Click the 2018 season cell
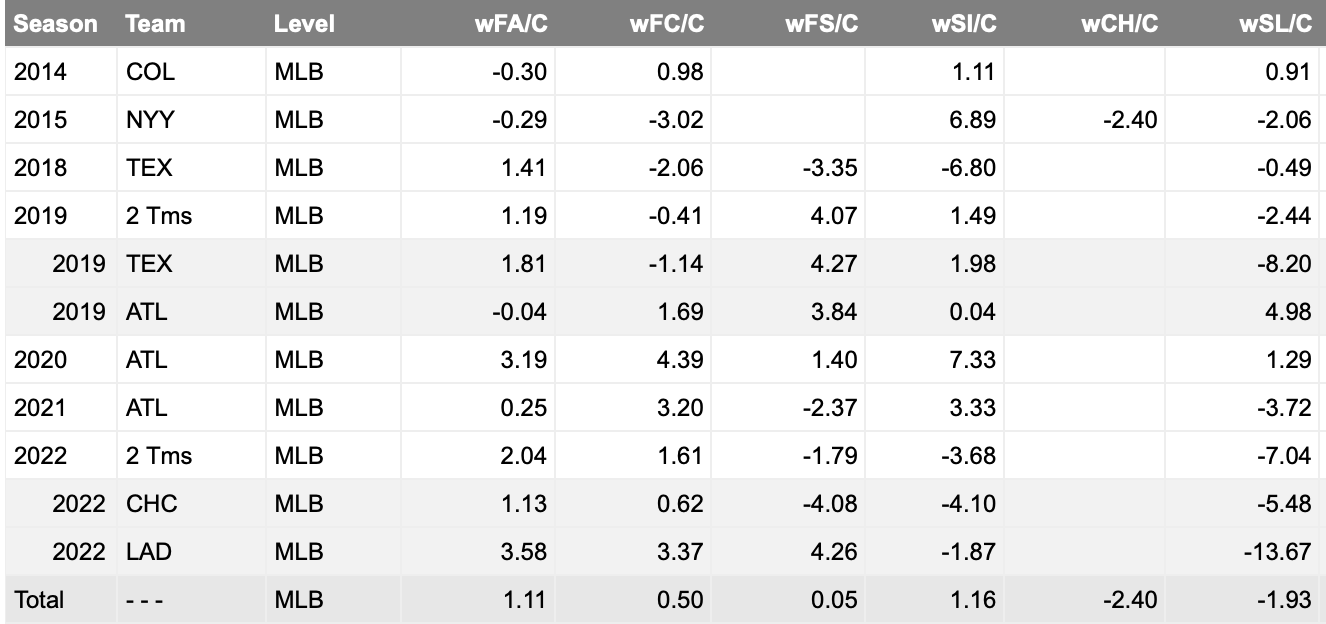This screenshot has width=1326, height=624. (40, 167)
